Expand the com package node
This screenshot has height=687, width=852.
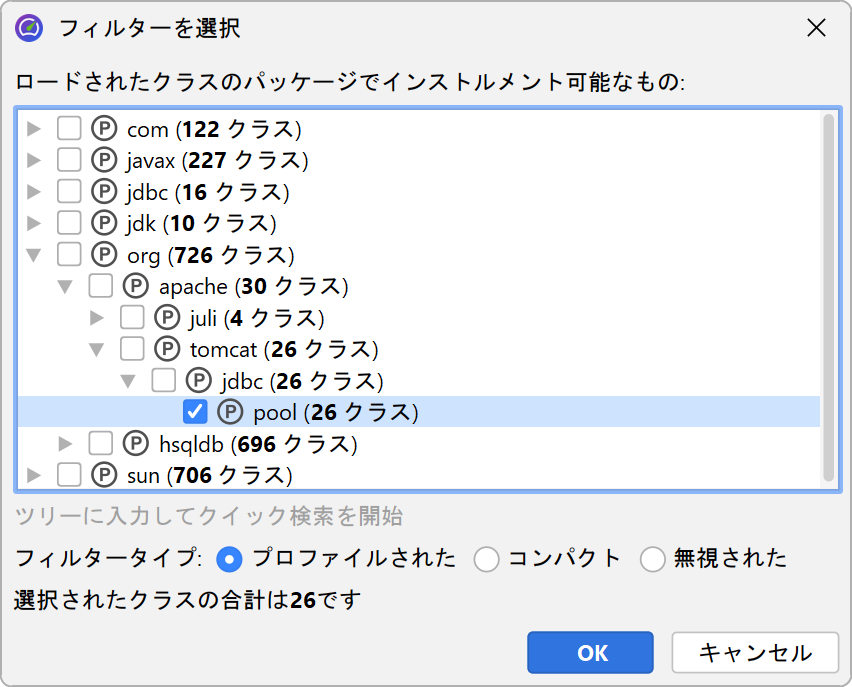(x=35, y=129)
